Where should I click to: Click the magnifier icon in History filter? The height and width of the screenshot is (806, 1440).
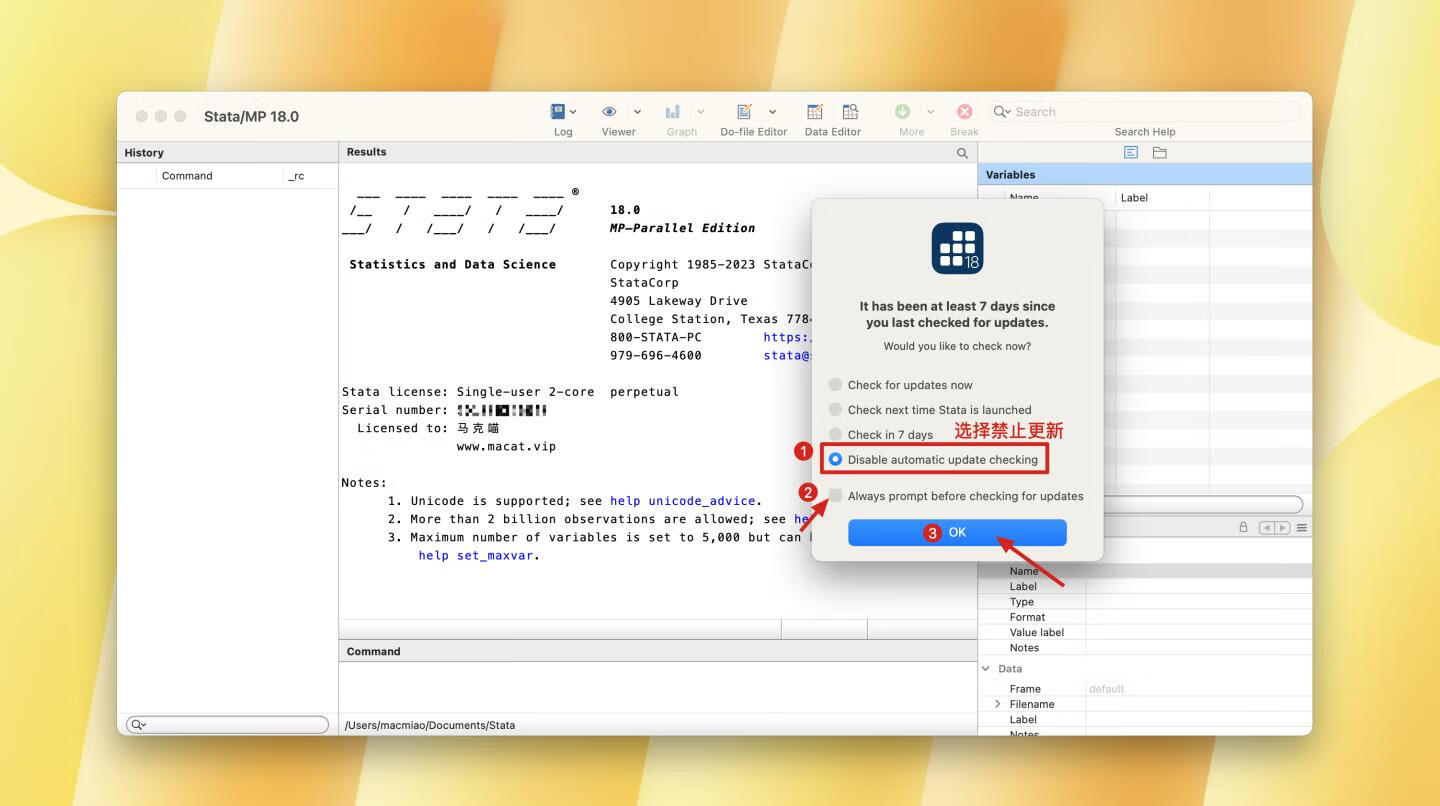point(138,725)
